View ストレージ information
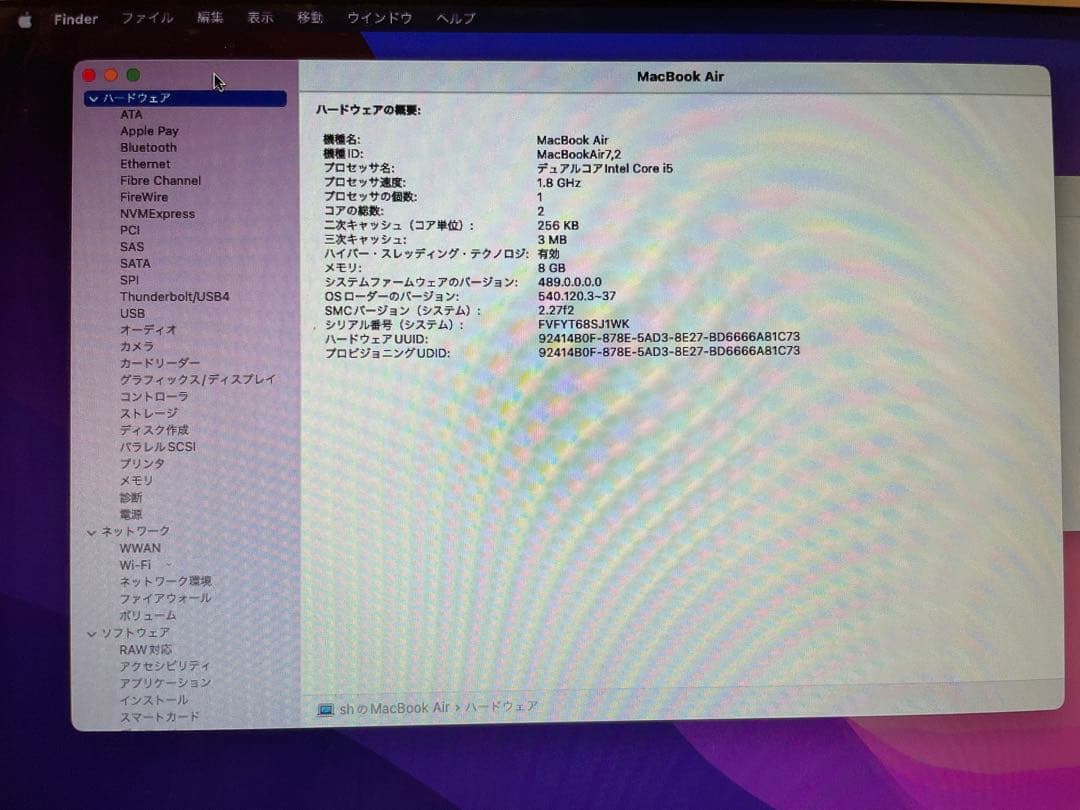 tap(147, 413)
